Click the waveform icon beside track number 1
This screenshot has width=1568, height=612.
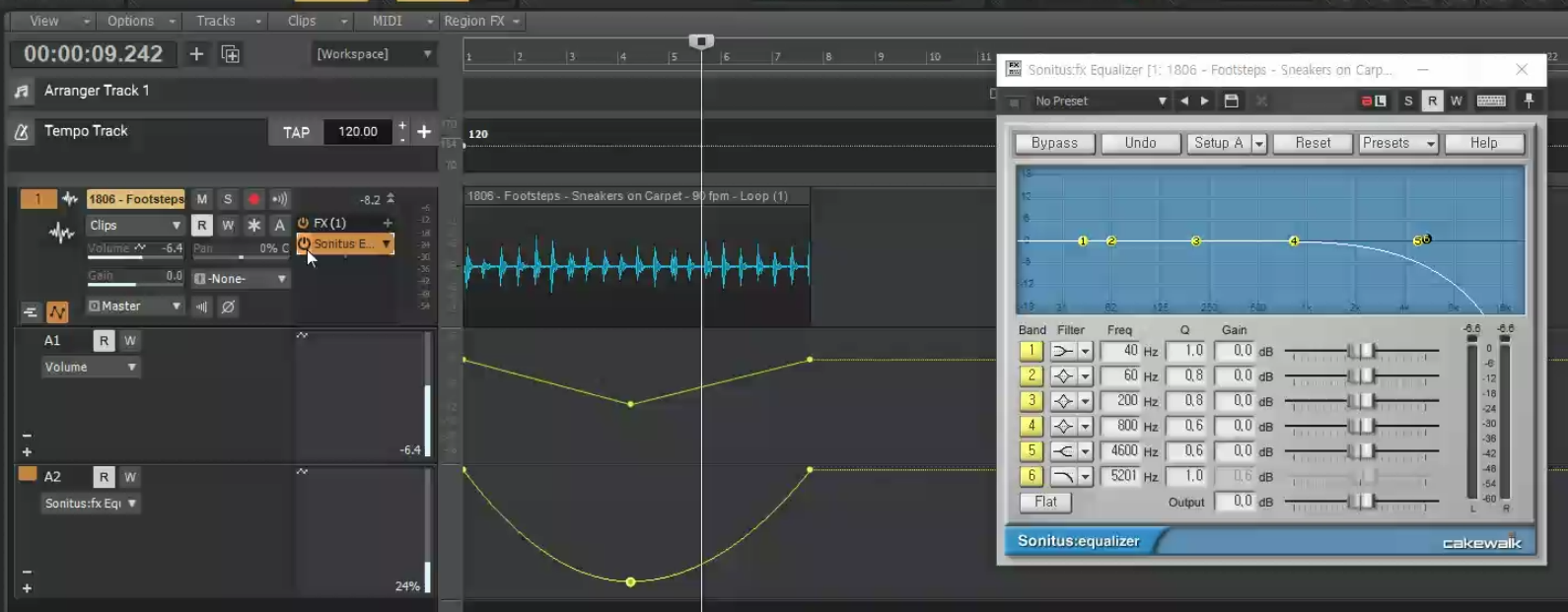coord(69,199)
